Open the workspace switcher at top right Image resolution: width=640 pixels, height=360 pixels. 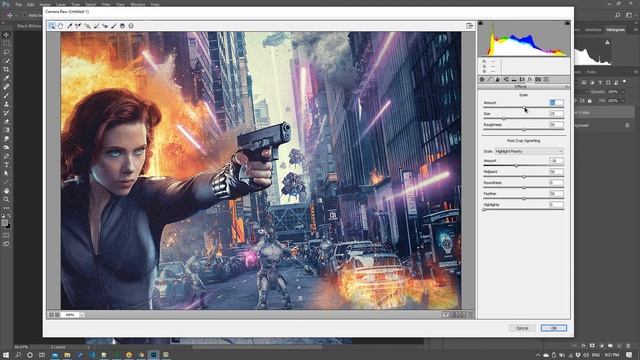[629, 15]
